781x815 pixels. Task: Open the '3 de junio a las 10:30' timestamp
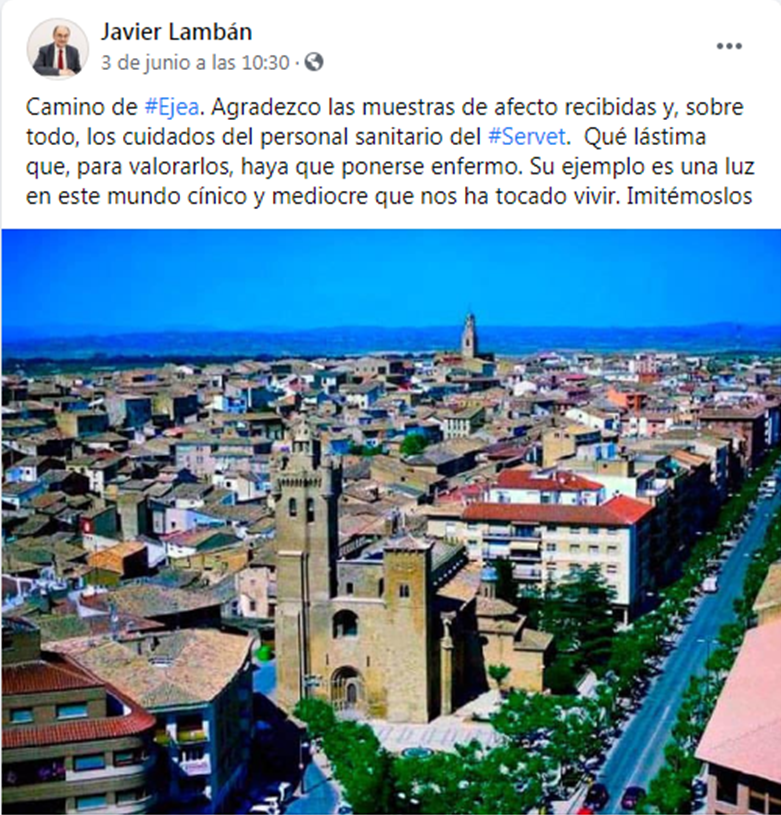tap(195, 63)
